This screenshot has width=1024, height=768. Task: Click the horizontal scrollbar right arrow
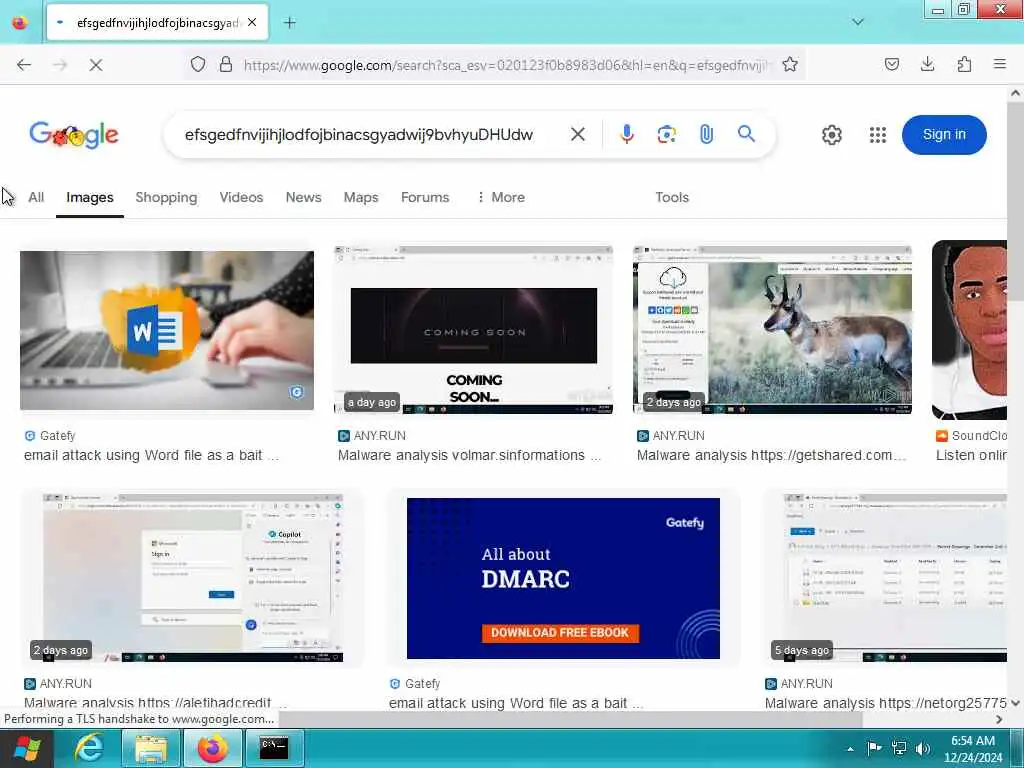pyautogui.click(x=999, y=719)
